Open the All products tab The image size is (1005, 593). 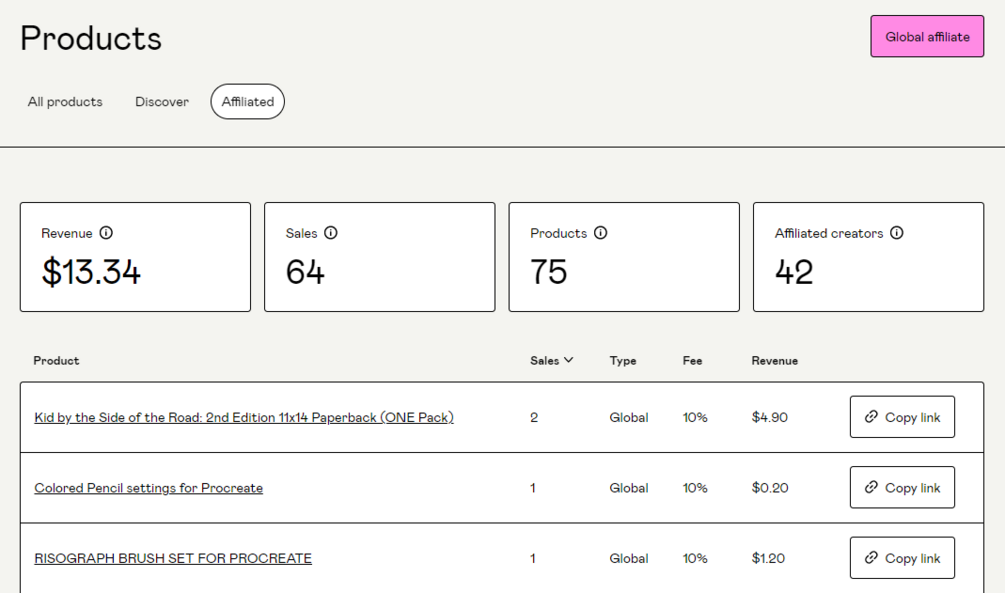tap(65, 102)
